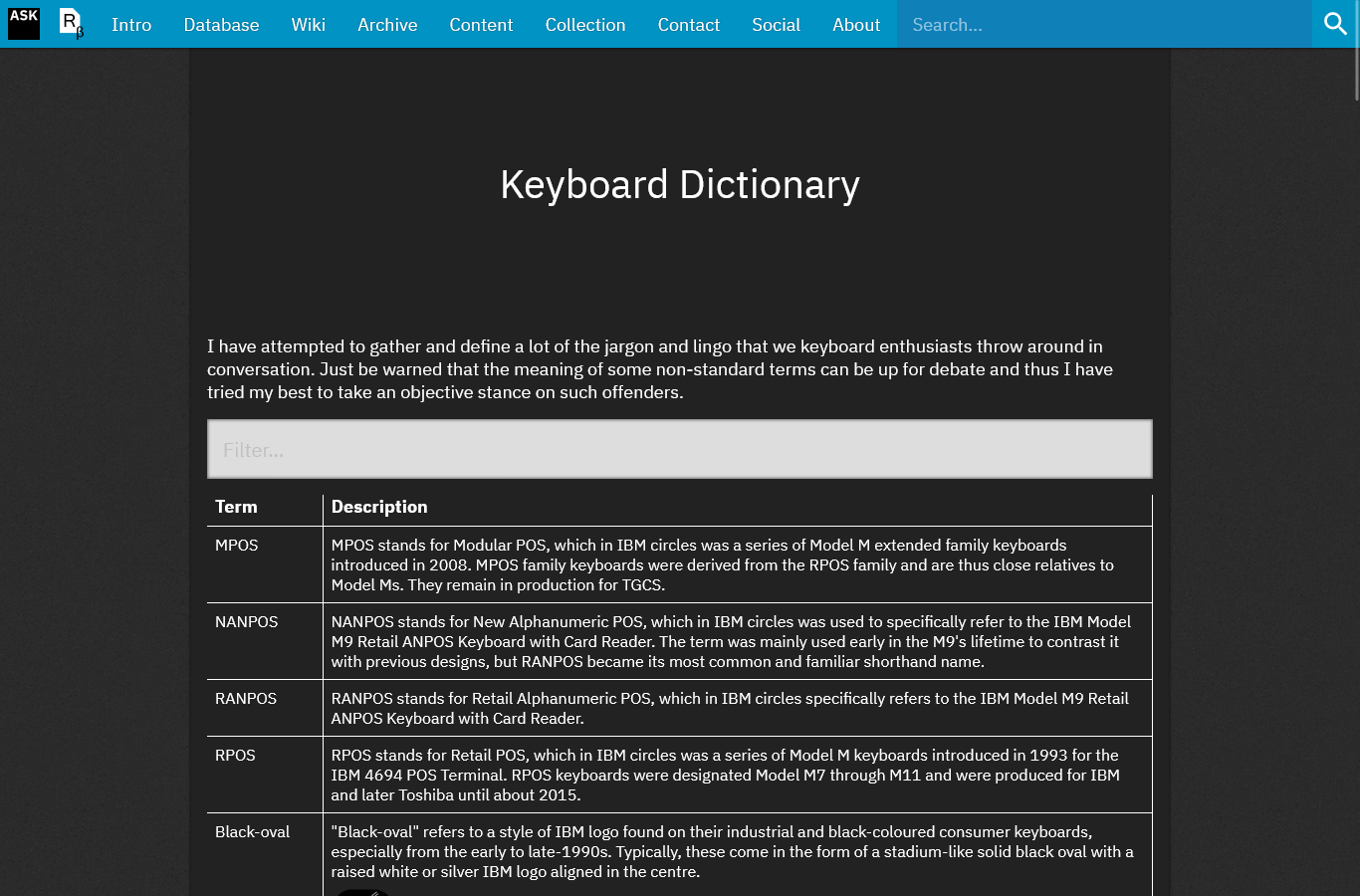1360x896 pixels.
Task: Select the RANPOS term cell
Action: click(x=265, y=708)
